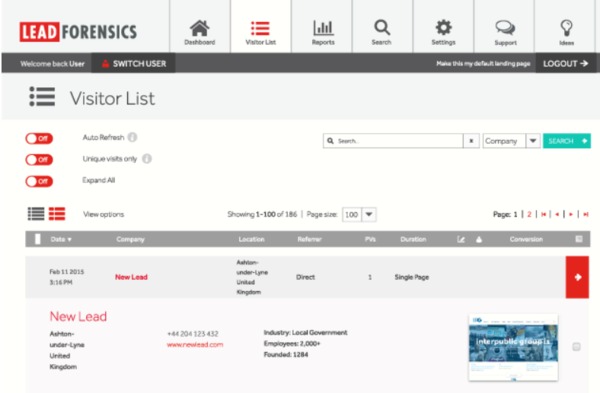The image size is (600, 393).
Task: Open the www.newlead.com website link
Action: [195, 344]
